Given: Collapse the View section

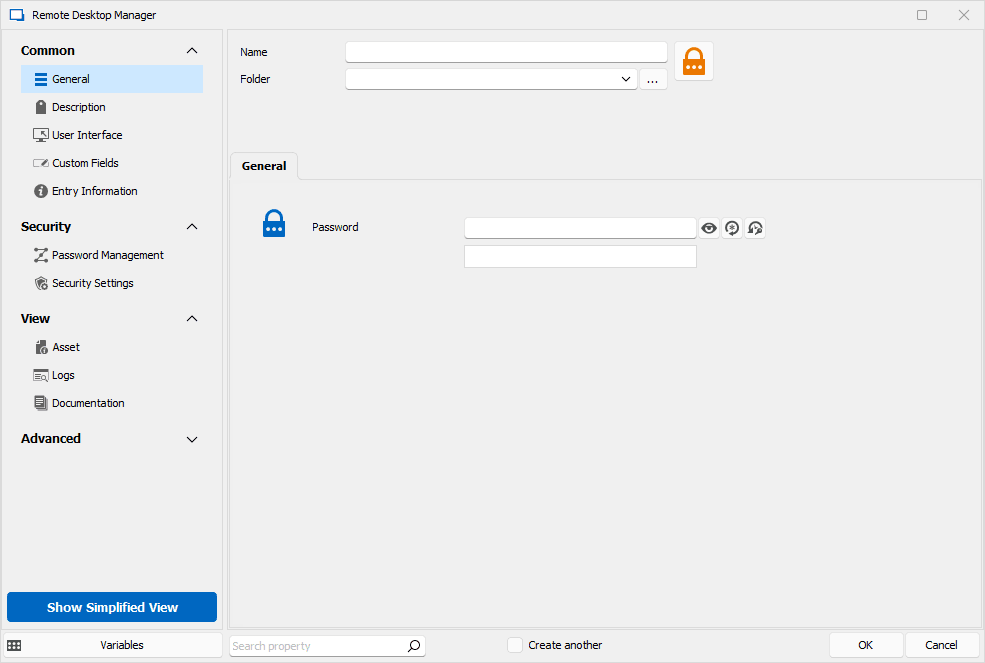Looking at the screenshot, I should coord(192,319).
